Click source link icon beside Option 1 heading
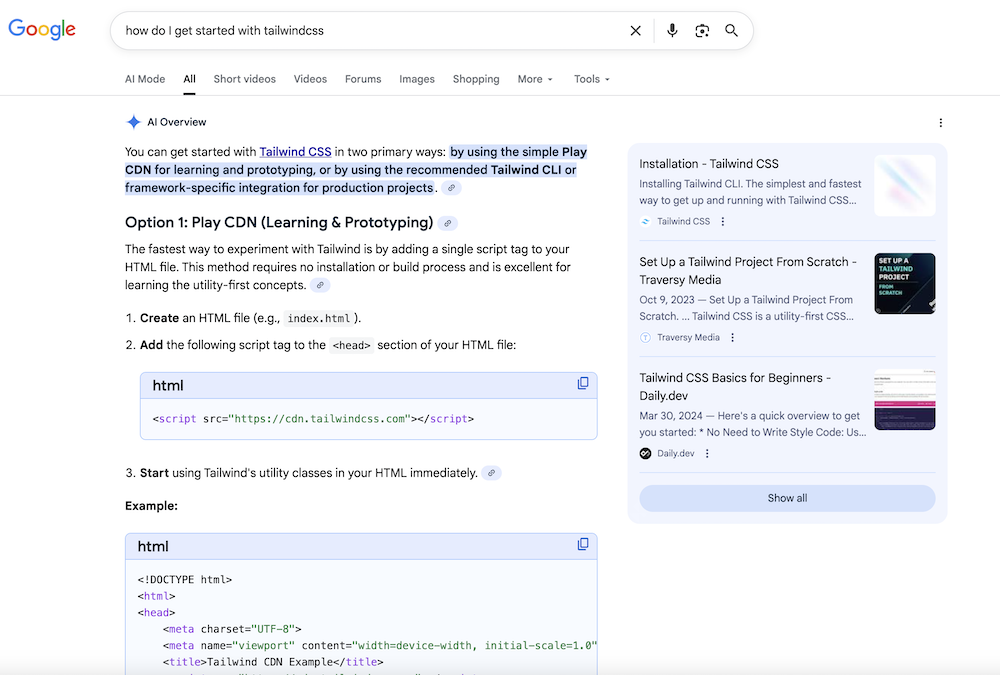1000x675 pixels. [x=448, y=223]
